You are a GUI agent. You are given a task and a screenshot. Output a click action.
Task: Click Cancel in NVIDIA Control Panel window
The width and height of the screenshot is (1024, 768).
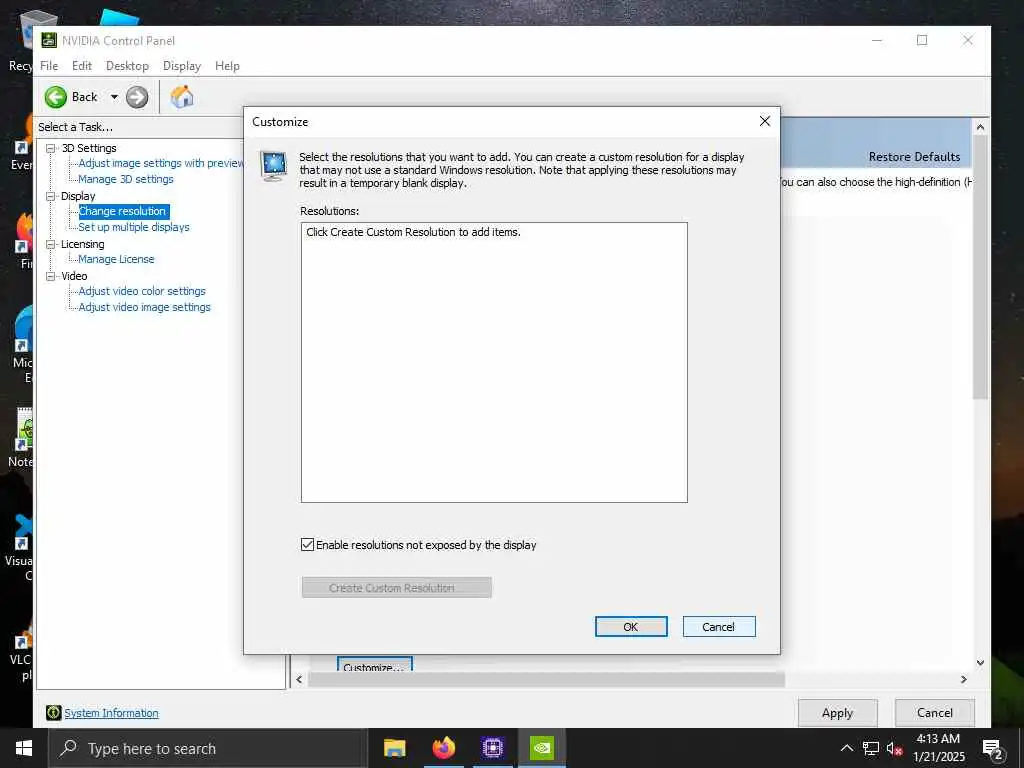(935, 712)
